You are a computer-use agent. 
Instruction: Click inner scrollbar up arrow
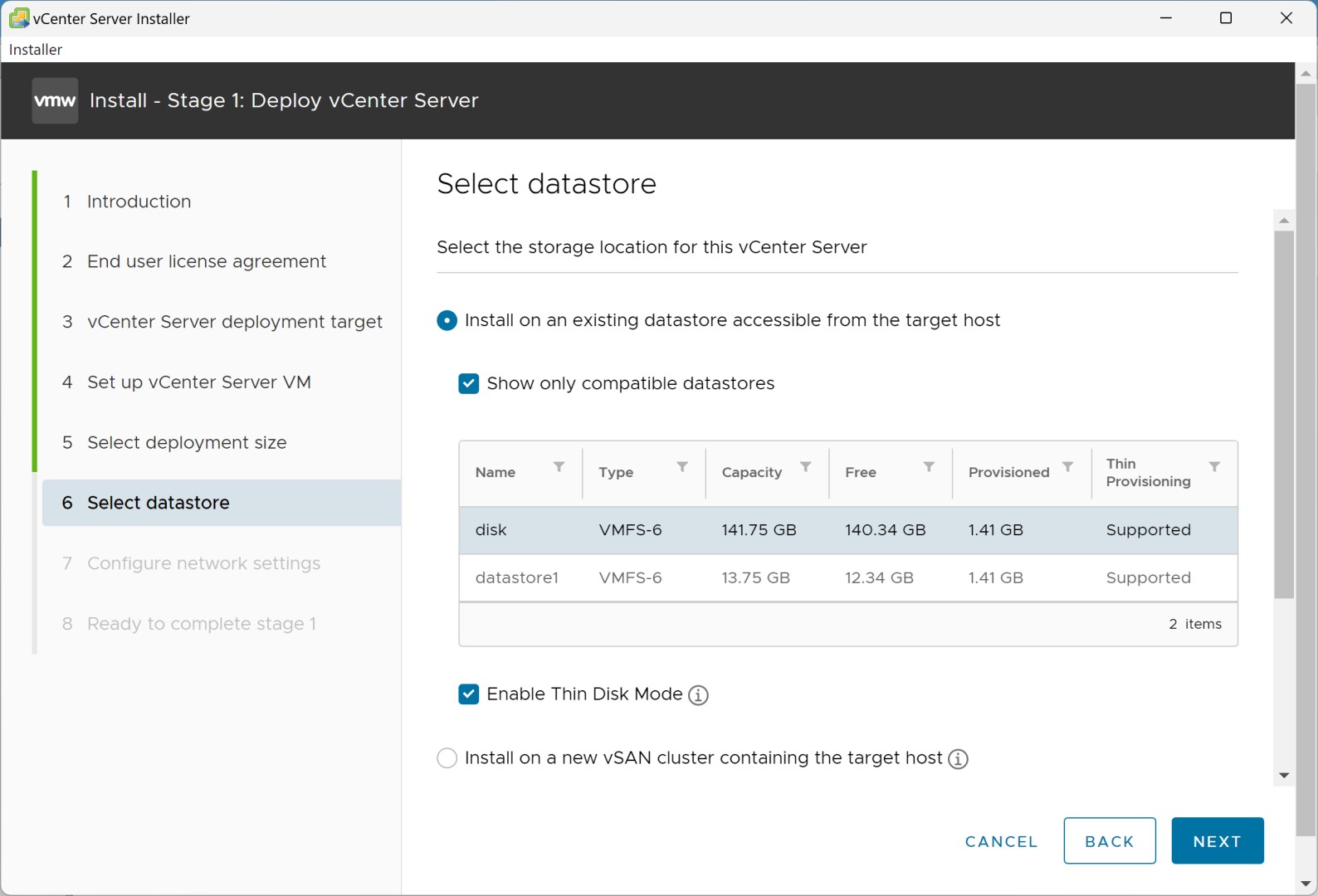coord(1284,221)
